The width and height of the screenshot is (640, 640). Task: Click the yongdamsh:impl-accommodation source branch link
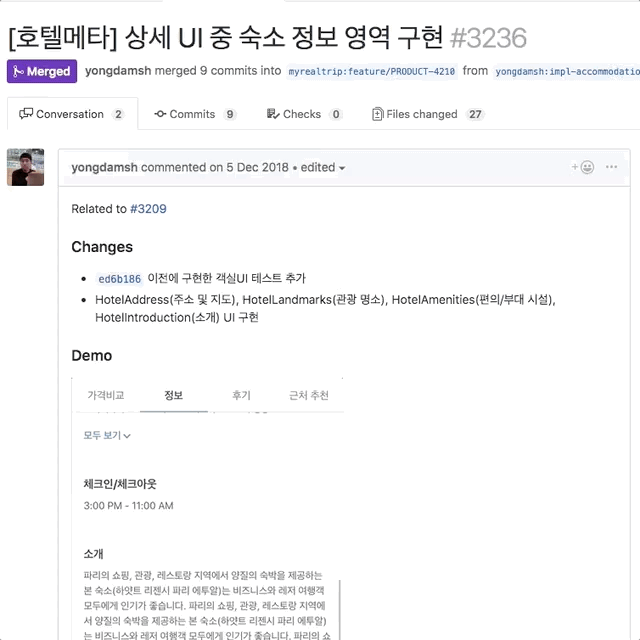[x=567, y=72]
